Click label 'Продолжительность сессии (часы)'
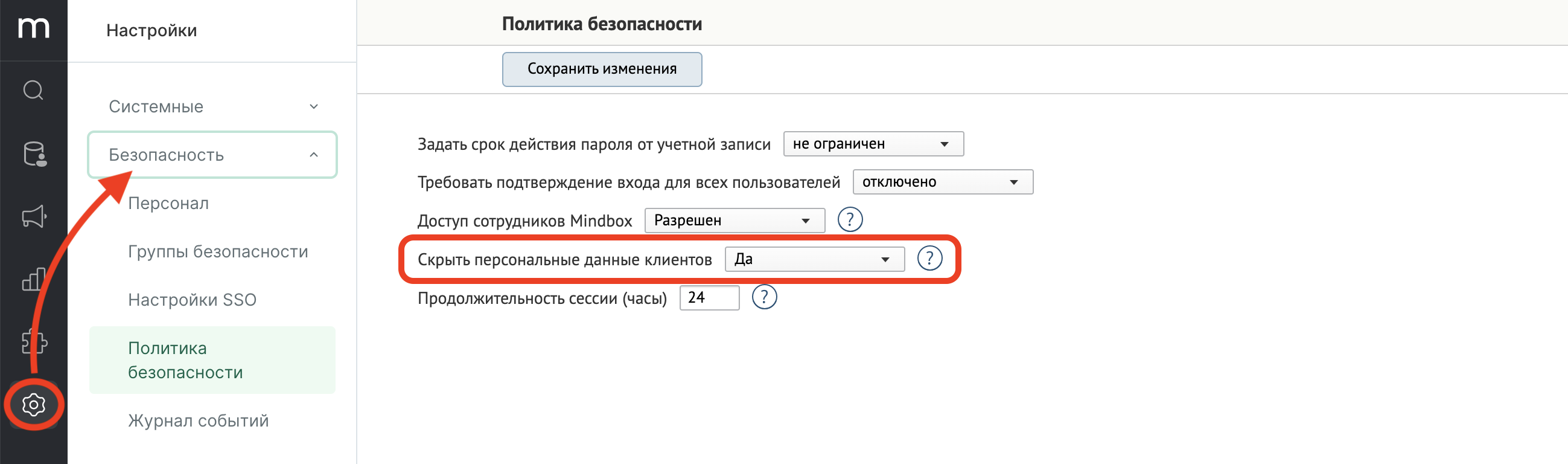 (x=542, y=299)
